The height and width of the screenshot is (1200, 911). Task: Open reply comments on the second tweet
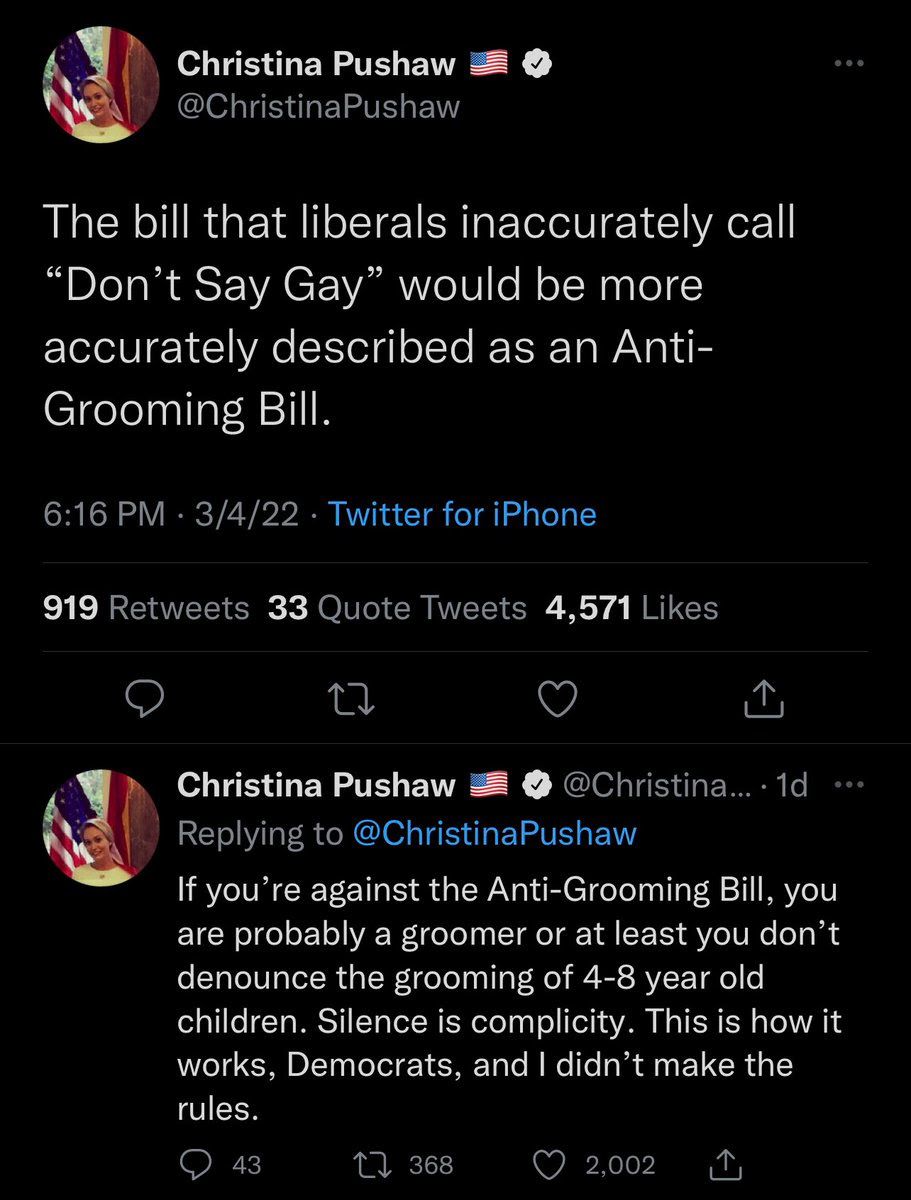point(194,1164)
